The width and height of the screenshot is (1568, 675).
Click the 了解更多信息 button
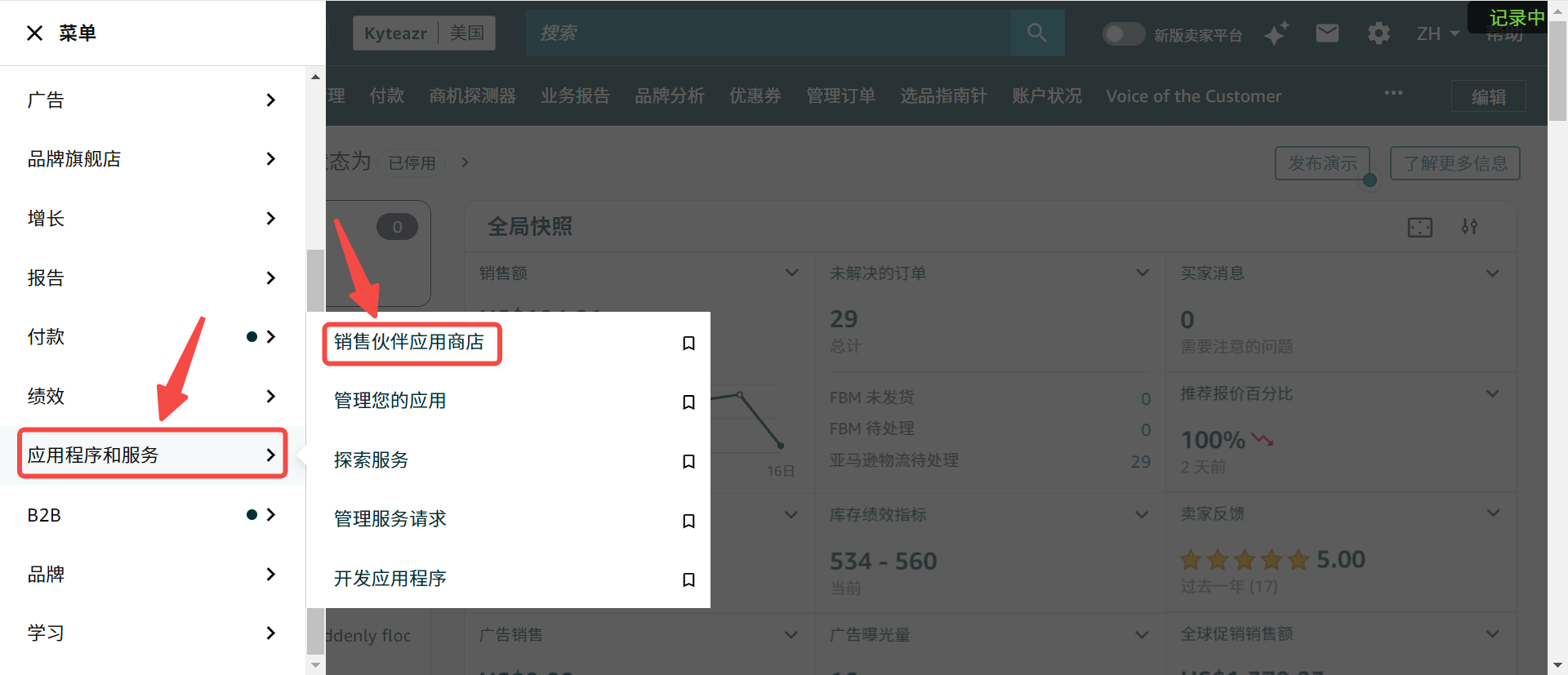click(1455, 163)
